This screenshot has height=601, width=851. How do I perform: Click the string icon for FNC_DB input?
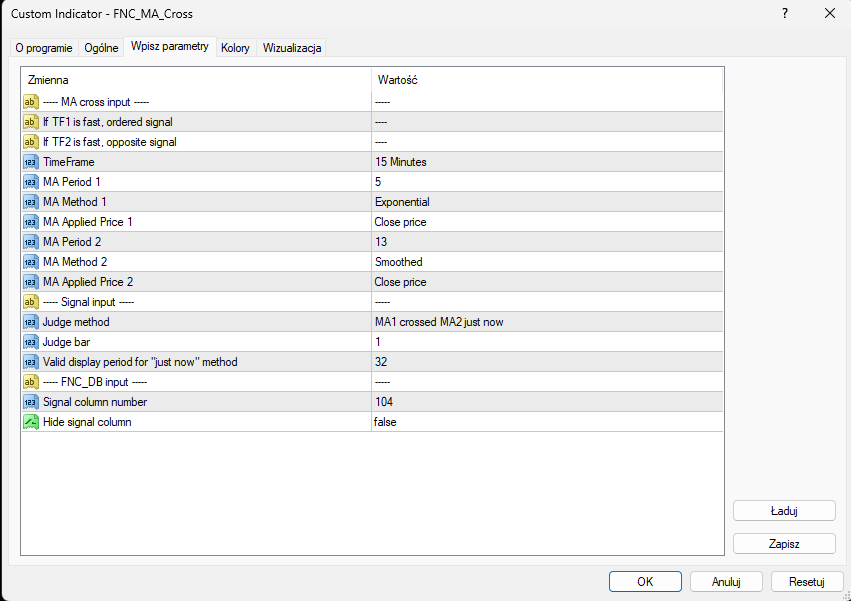click(30, 382)
